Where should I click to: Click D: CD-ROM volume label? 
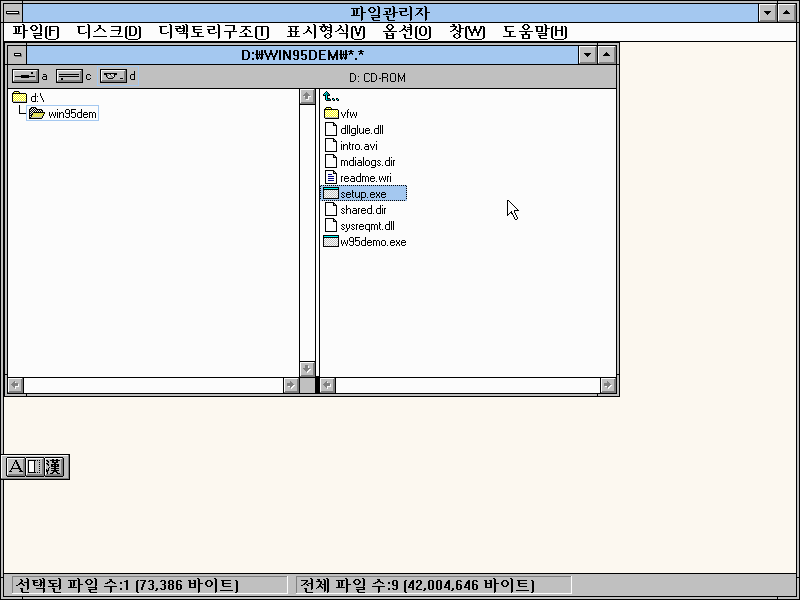tap(378, 78)
